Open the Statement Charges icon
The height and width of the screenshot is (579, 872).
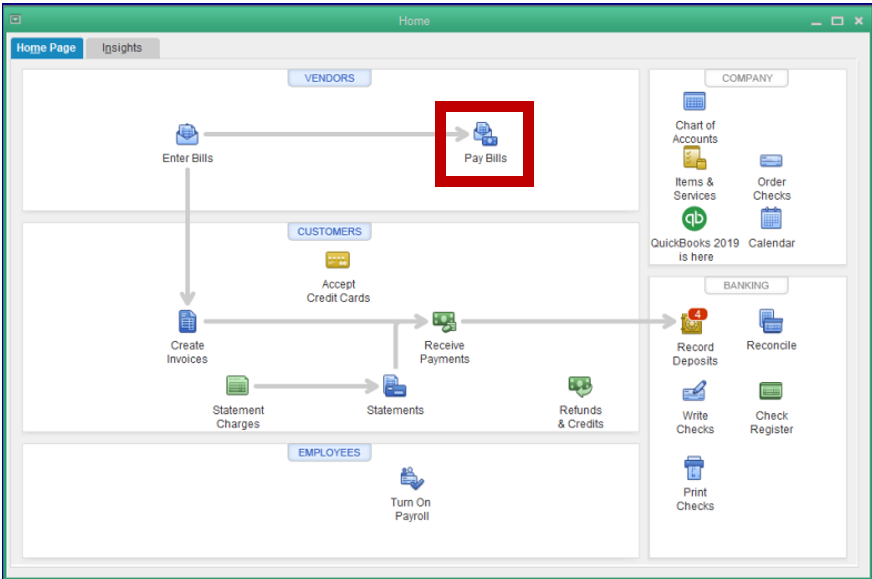[x=237, y=385]
